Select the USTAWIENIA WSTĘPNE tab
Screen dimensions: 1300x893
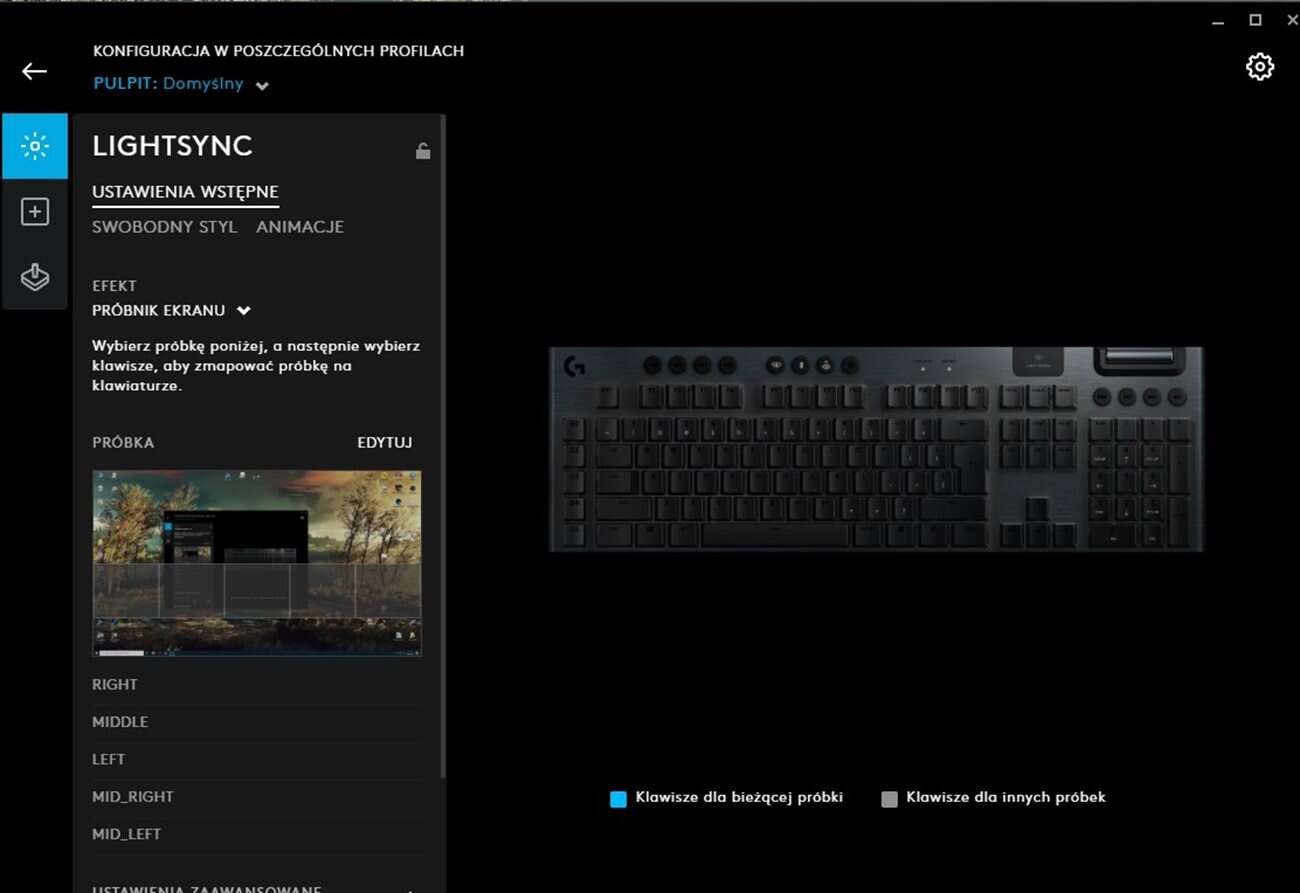[x=185, y=192]
